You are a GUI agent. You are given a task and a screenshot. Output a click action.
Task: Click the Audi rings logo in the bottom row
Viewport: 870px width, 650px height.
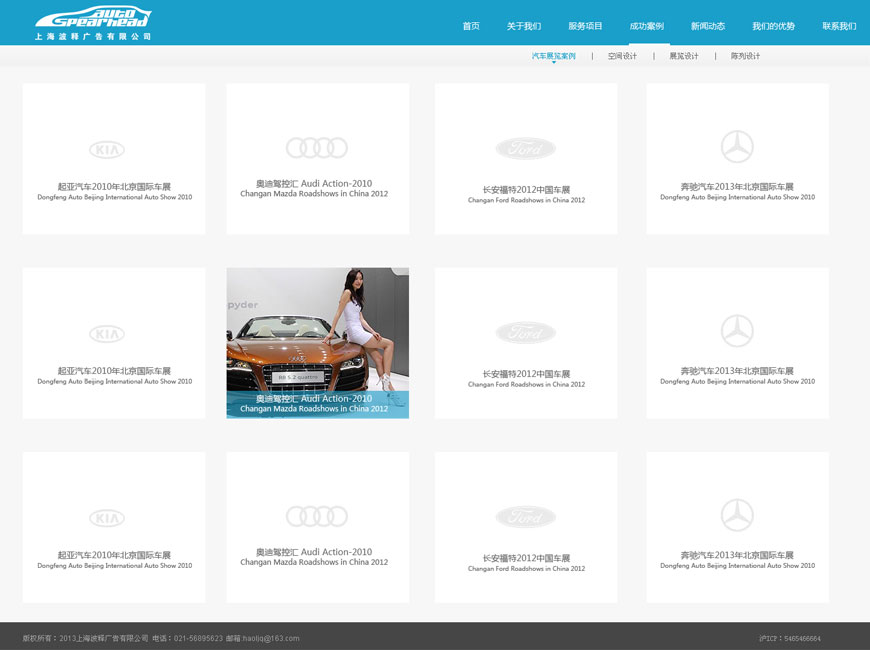pyautogui.click(x=317, y=516)
